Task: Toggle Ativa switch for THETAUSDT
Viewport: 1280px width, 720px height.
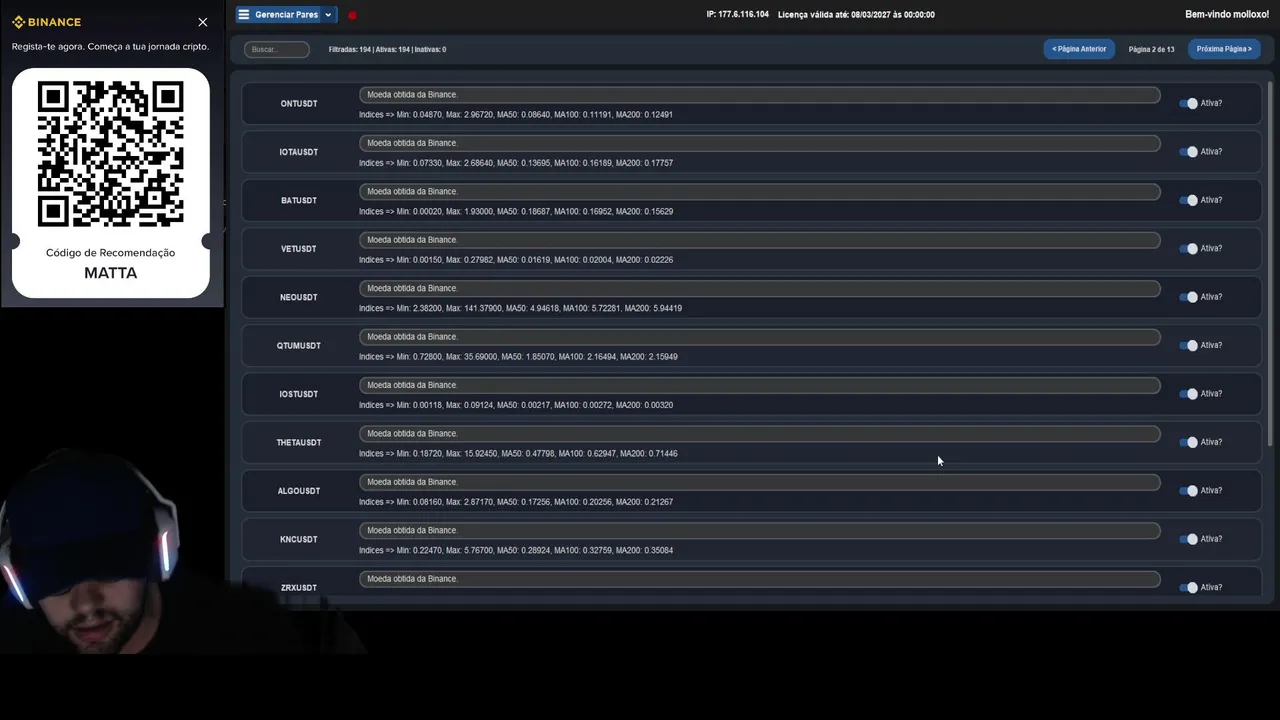Action: click(1188, 442)
